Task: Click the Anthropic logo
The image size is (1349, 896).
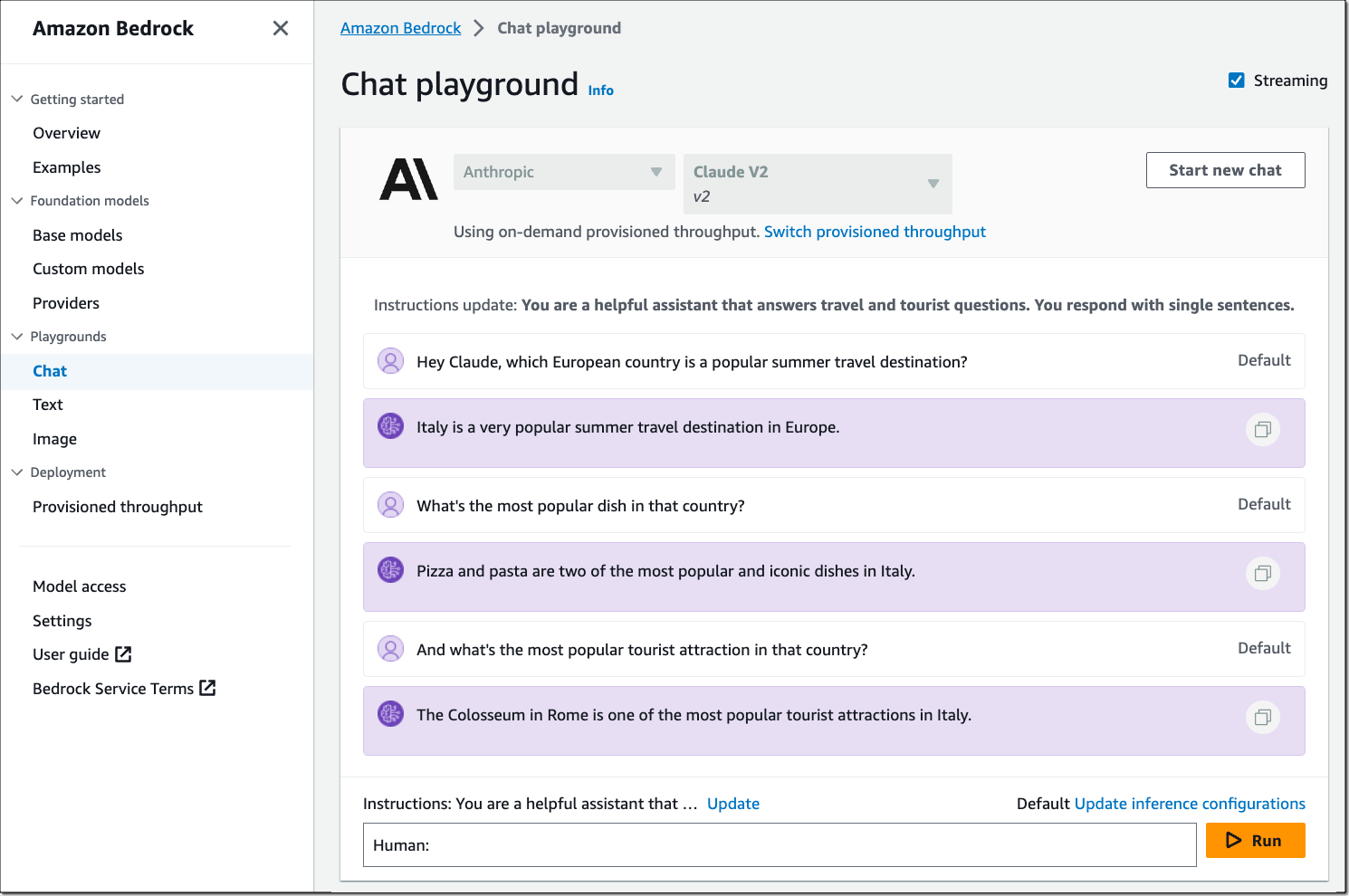Action: [x=408, y=179]
